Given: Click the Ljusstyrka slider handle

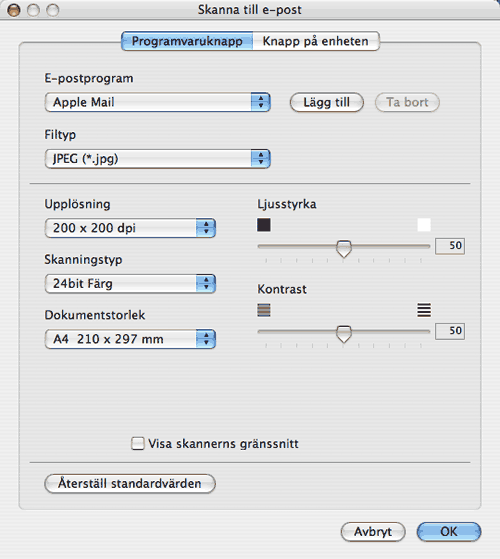Looking at the screenshot, I should 344,248.
